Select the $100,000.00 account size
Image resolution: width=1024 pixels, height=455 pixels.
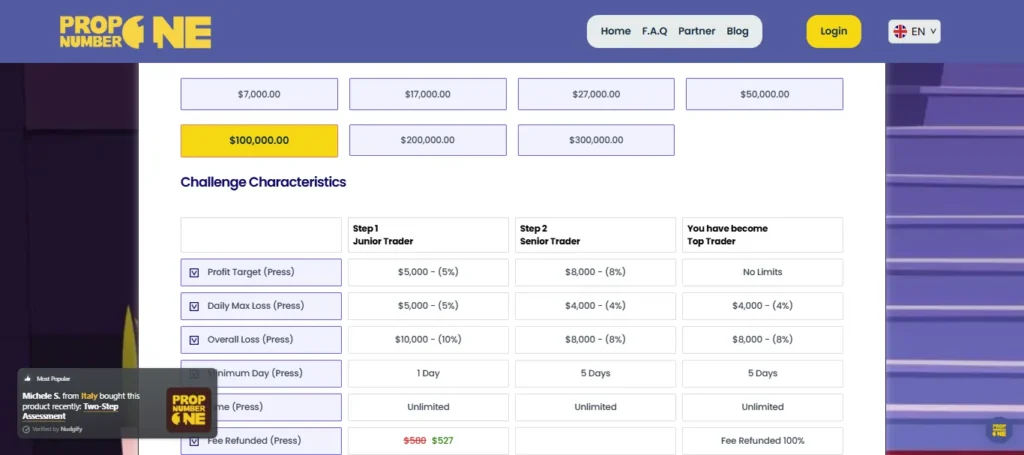(x=259, y=140)
